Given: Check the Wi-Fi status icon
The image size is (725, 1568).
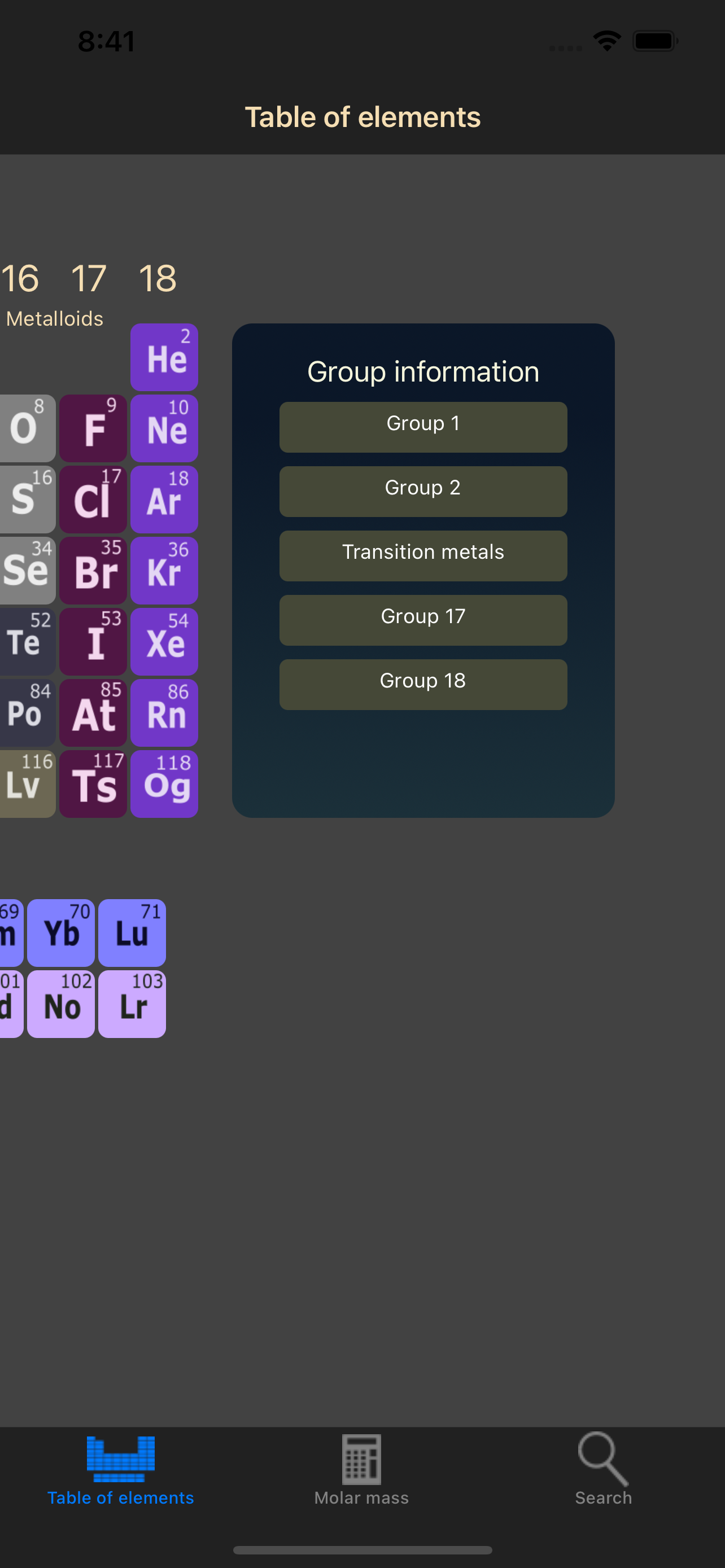Looking at the screenshot, I should (x=607, y=41).
